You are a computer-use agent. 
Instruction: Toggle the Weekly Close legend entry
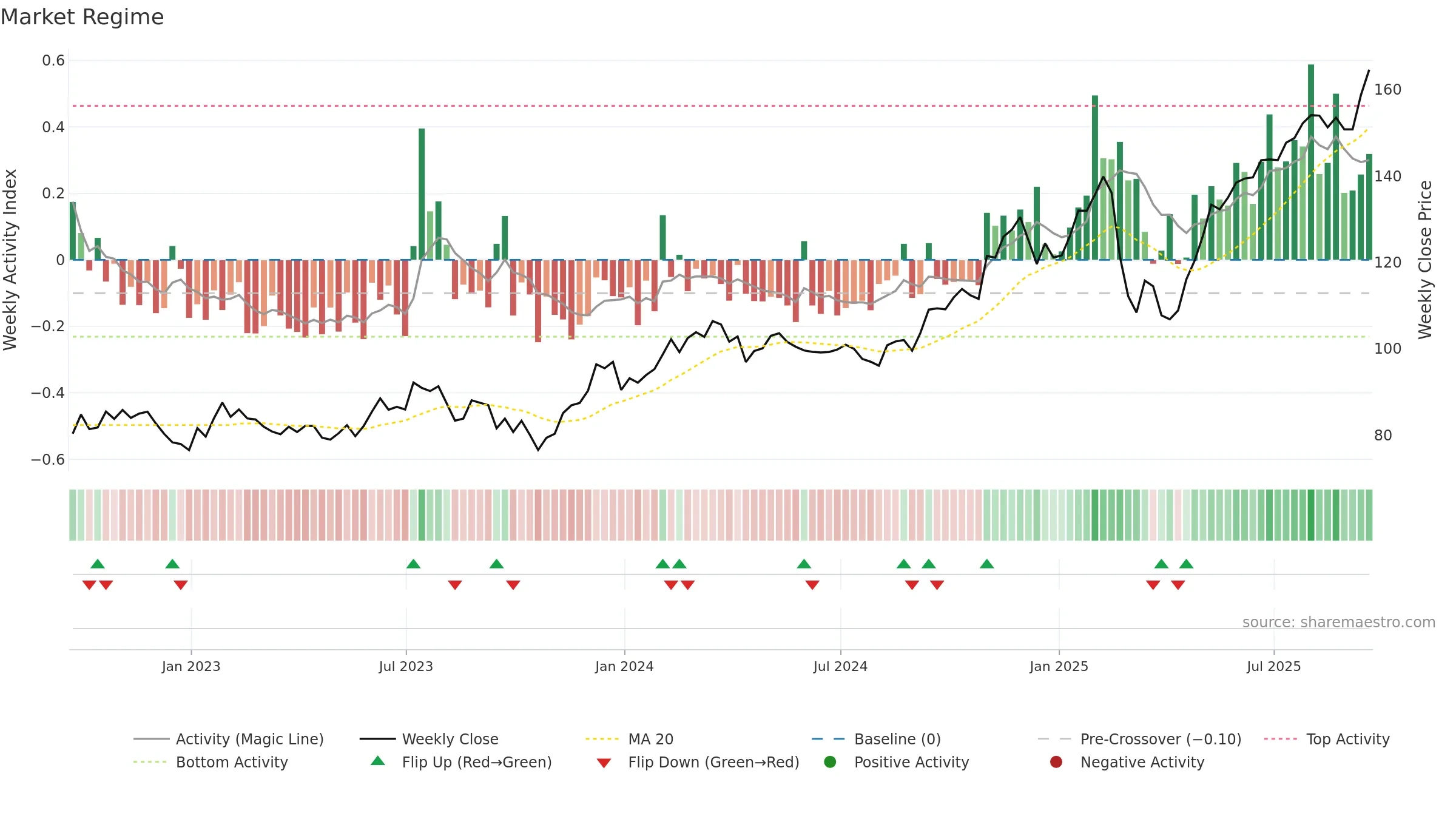point(429,739)
